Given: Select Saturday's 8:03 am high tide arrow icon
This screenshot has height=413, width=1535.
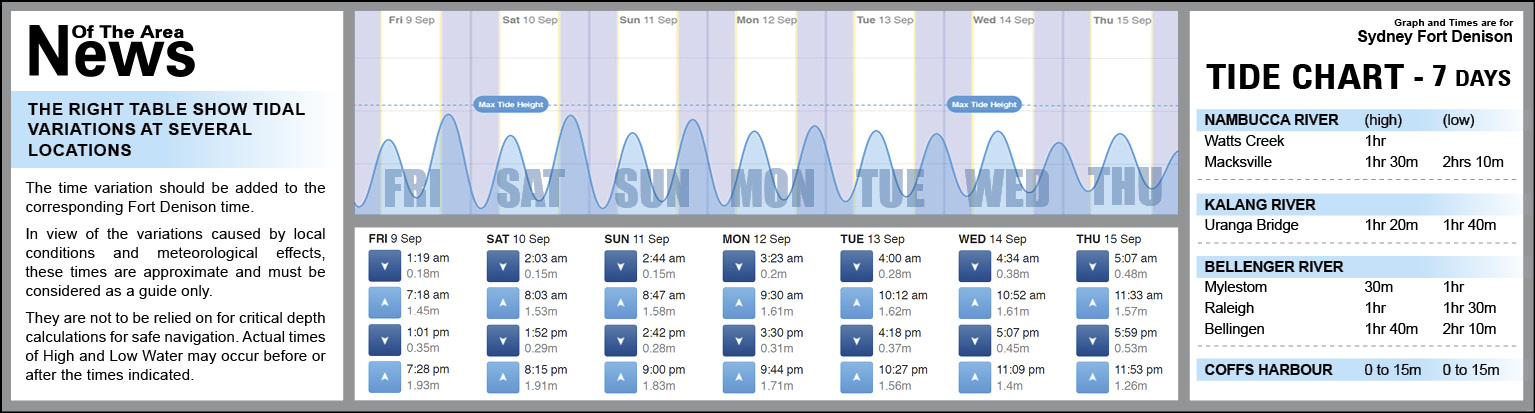Looking at the screenshot, I should [x=503, y=303].
